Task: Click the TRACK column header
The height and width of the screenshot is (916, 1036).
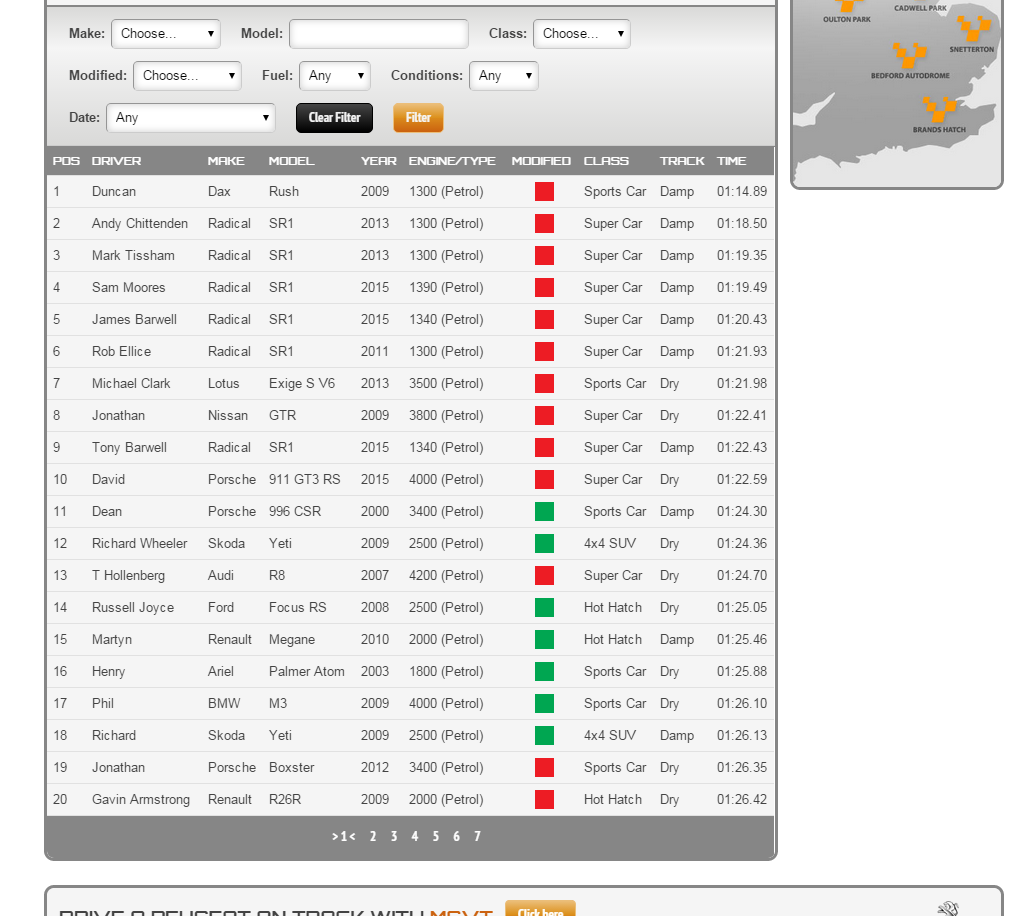Action: 682,161
